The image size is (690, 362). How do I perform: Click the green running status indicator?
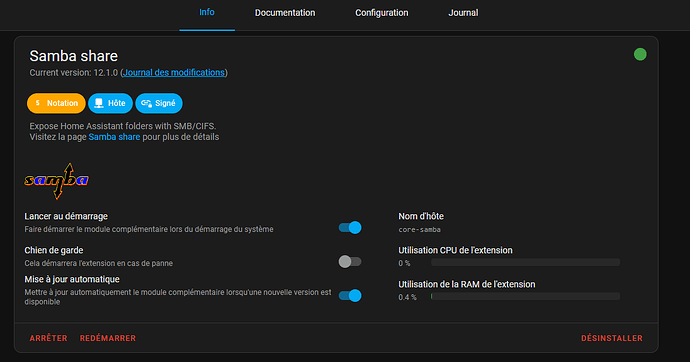(640, 55)
